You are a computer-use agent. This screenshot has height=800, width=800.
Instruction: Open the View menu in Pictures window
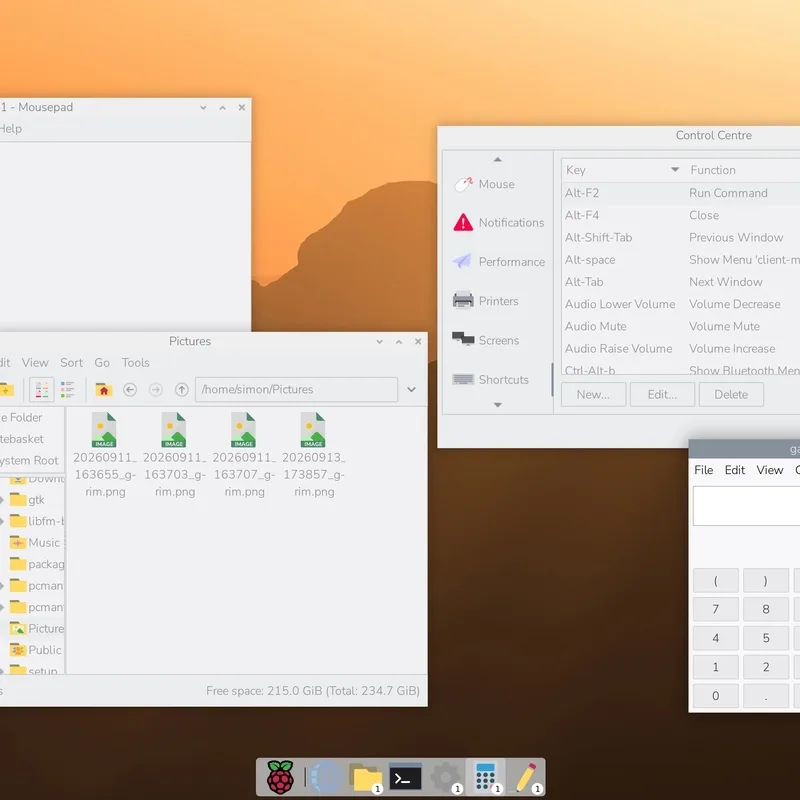(35, 363)
